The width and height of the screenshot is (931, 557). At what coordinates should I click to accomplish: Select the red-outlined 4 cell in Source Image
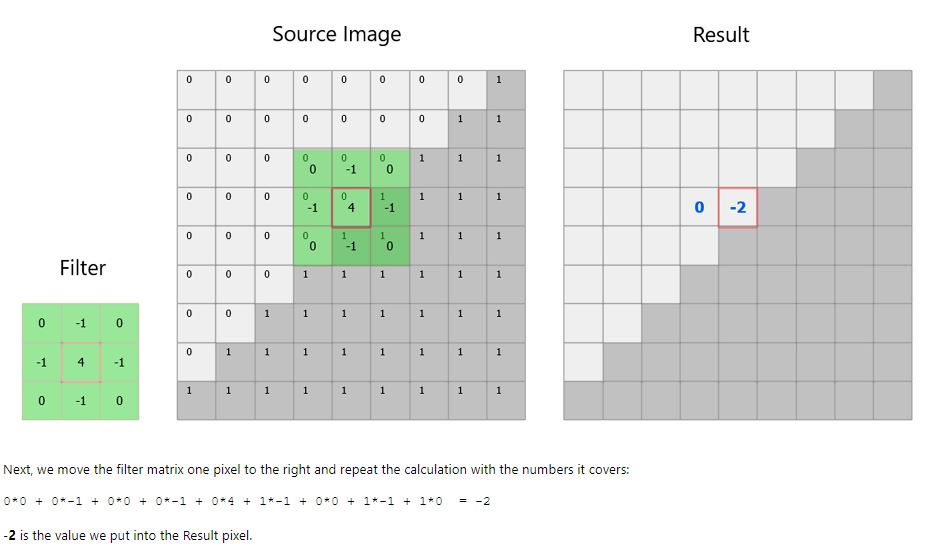[x=351, y=207]
